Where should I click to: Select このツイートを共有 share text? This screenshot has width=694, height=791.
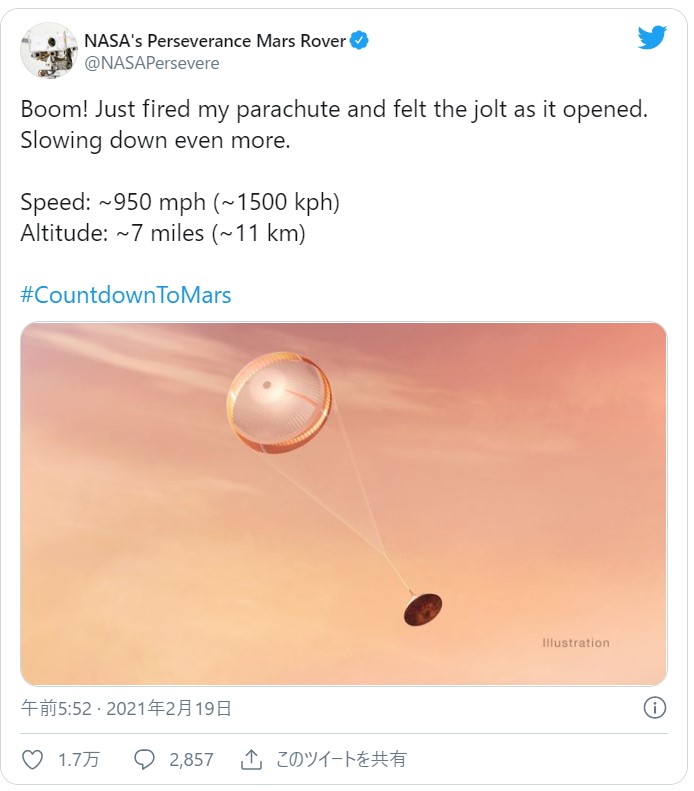342,760
